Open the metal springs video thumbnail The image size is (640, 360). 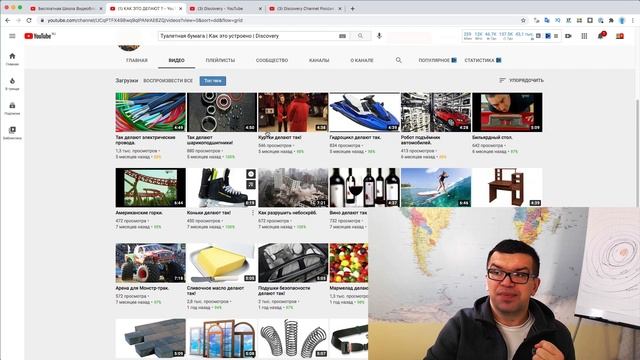click(293, 338)
